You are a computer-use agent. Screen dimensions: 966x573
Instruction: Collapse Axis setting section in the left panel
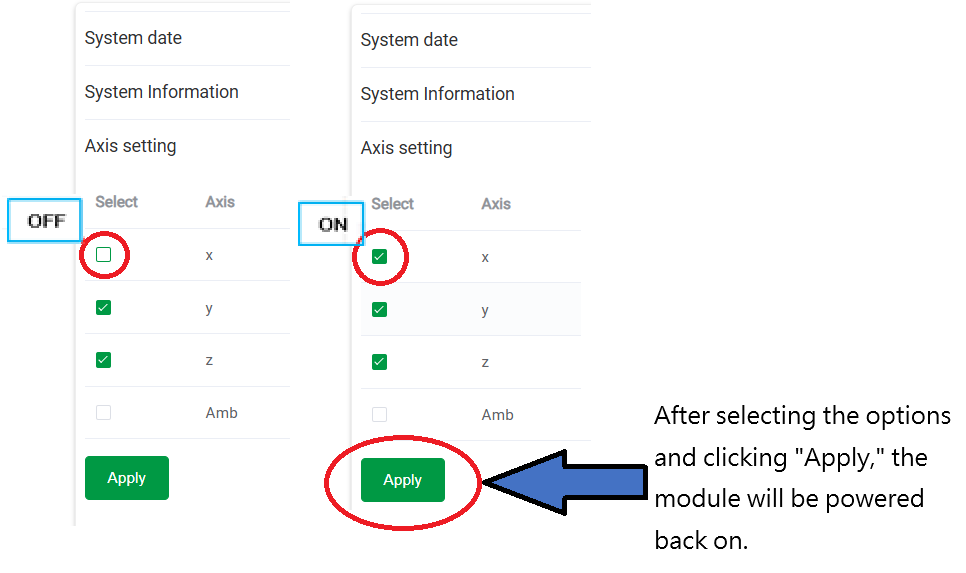[130, 146]
